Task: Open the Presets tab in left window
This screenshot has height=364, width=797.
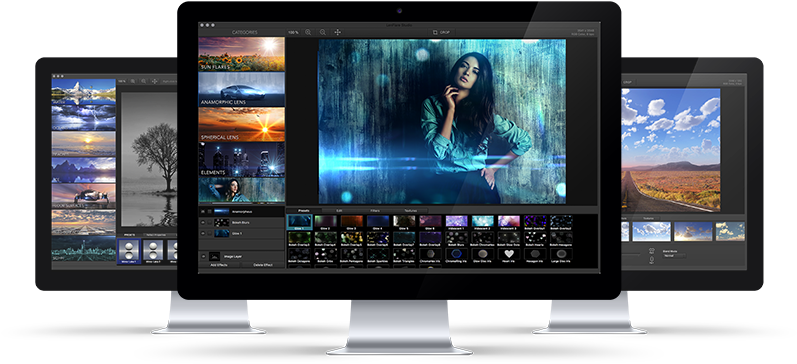Action: [129, 235]
